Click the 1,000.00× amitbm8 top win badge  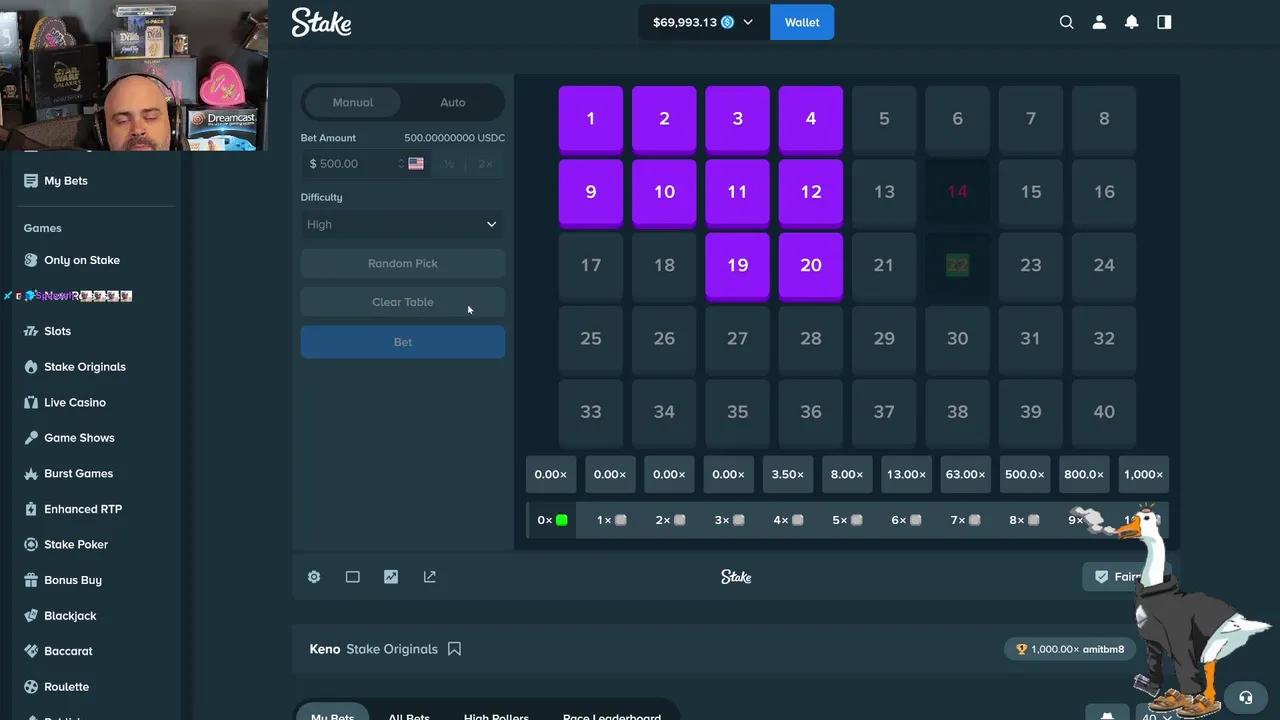[x=1069, y=649]
